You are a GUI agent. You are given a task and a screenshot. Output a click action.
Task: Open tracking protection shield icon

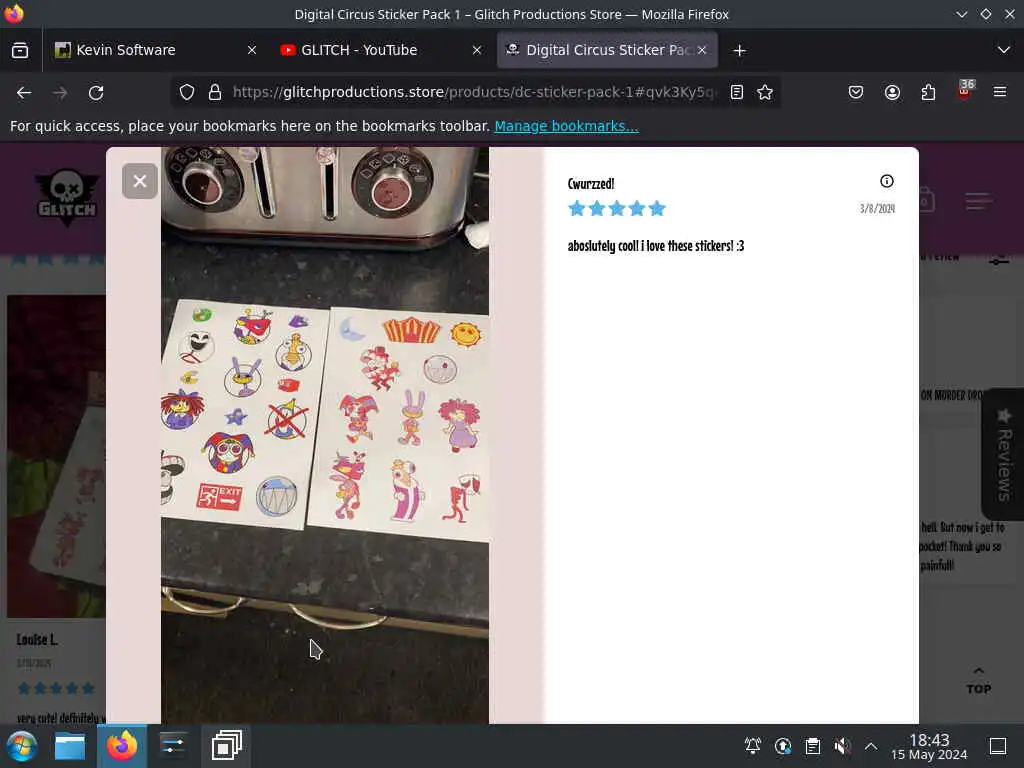(187, 93)
